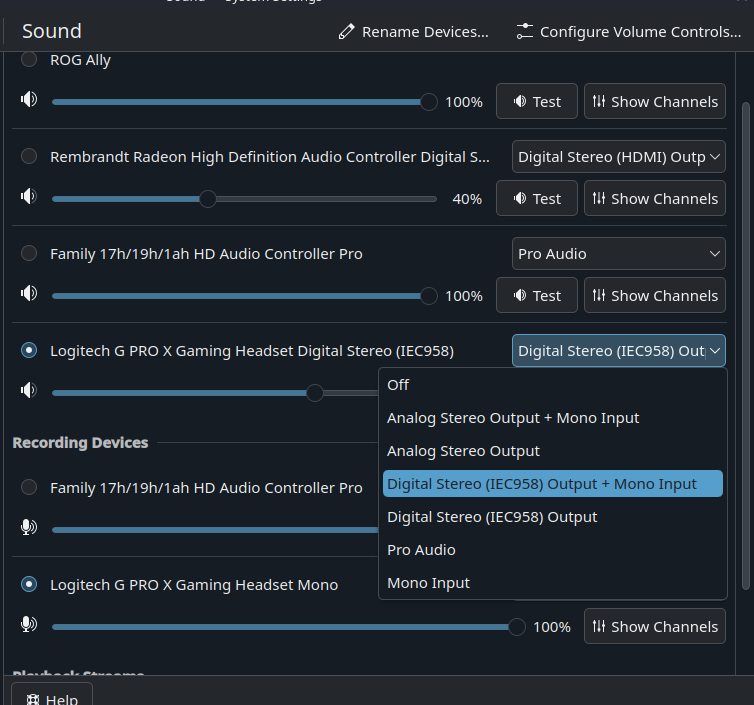
Task: Click the Rembrandt Radeon 40% volume slider
Action: tap(244, 199)
